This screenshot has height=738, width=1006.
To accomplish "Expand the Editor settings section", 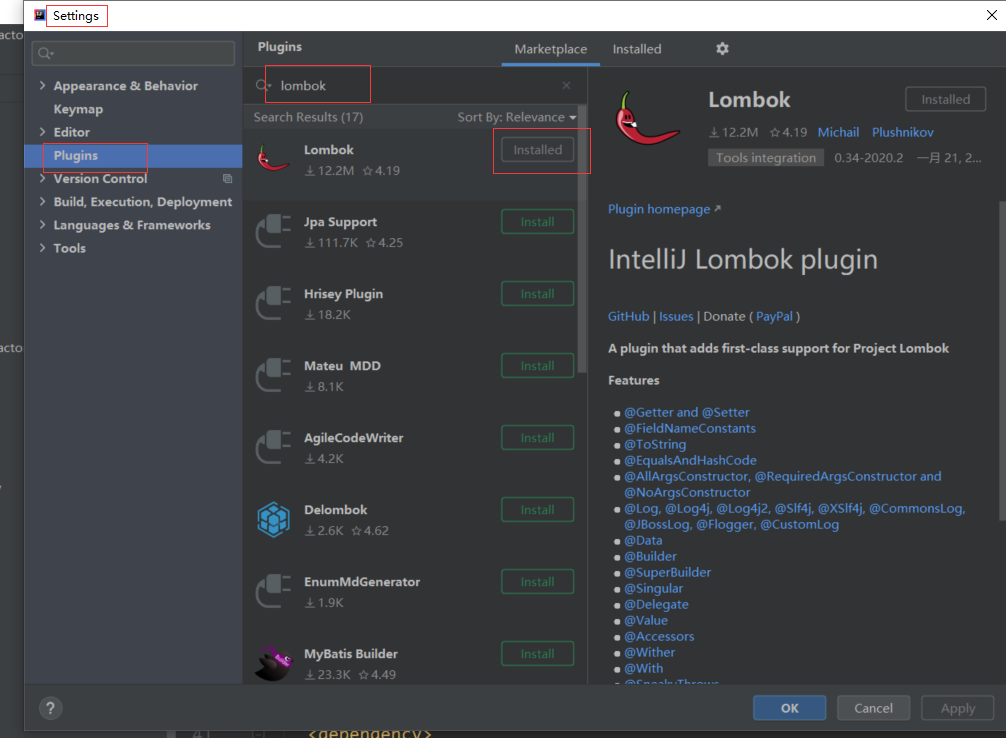I will pyautogui.click(x=42, y=132).
